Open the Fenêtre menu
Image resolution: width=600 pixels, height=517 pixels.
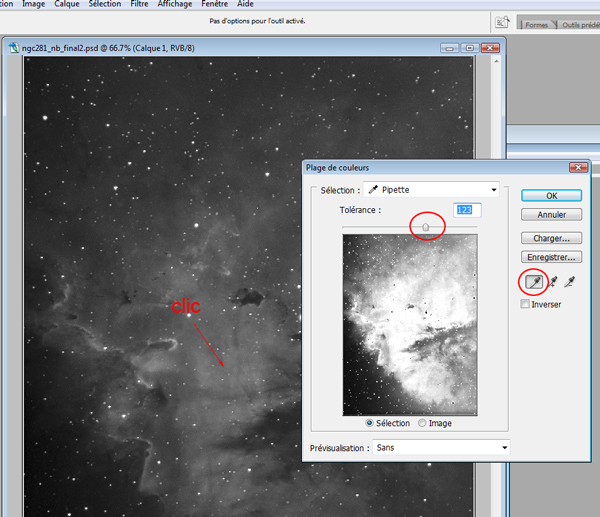215,4
